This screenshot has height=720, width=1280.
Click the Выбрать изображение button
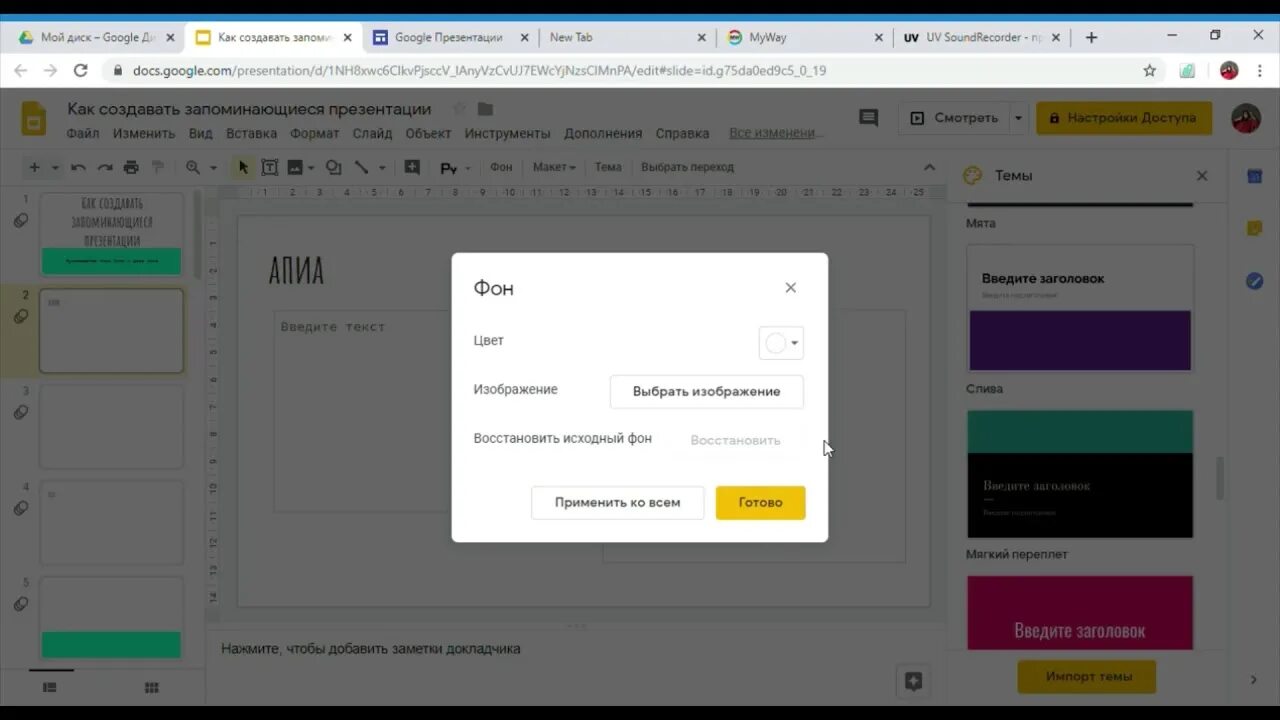(707, 391)
